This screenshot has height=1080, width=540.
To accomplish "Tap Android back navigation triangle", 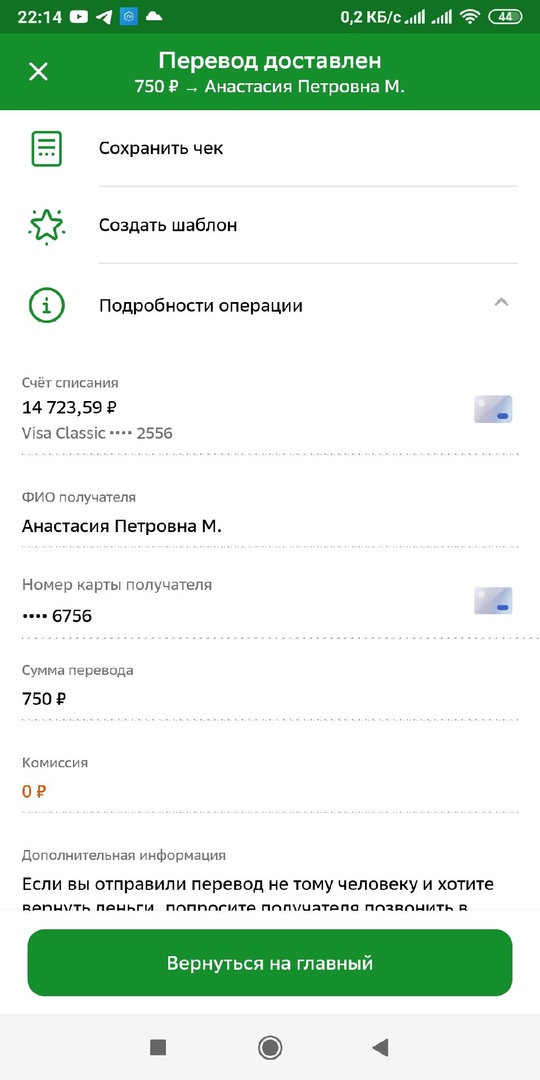I will point(380,1048).
